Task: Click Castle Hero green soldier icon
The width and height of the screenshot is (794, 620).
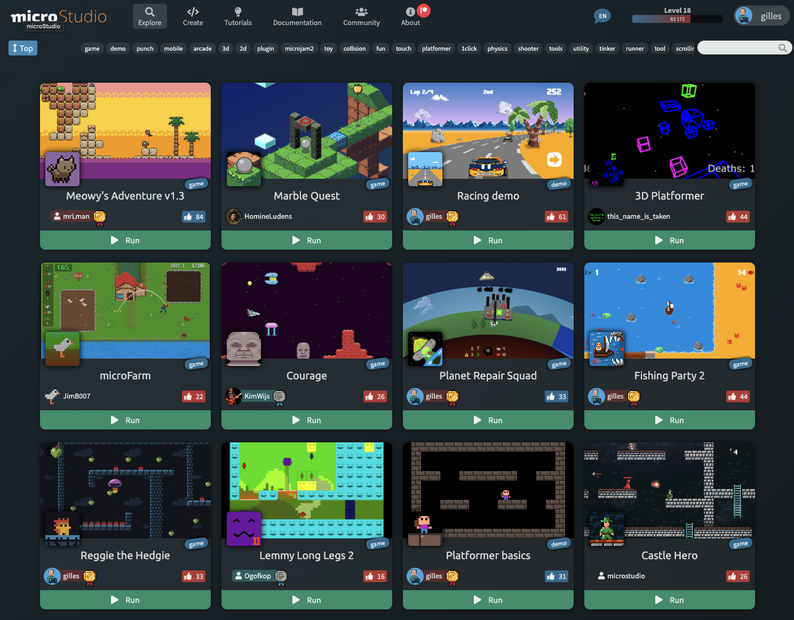Action: point(607,528)
